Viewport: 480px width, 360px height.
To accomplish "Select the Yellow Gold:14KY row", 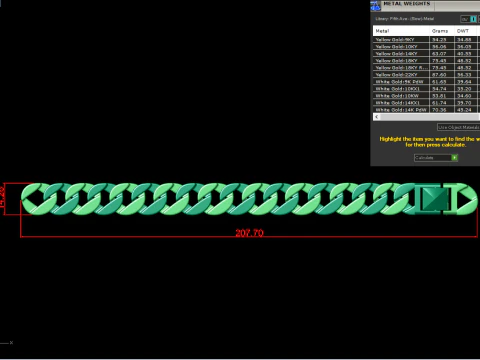I will pos(426,53).
